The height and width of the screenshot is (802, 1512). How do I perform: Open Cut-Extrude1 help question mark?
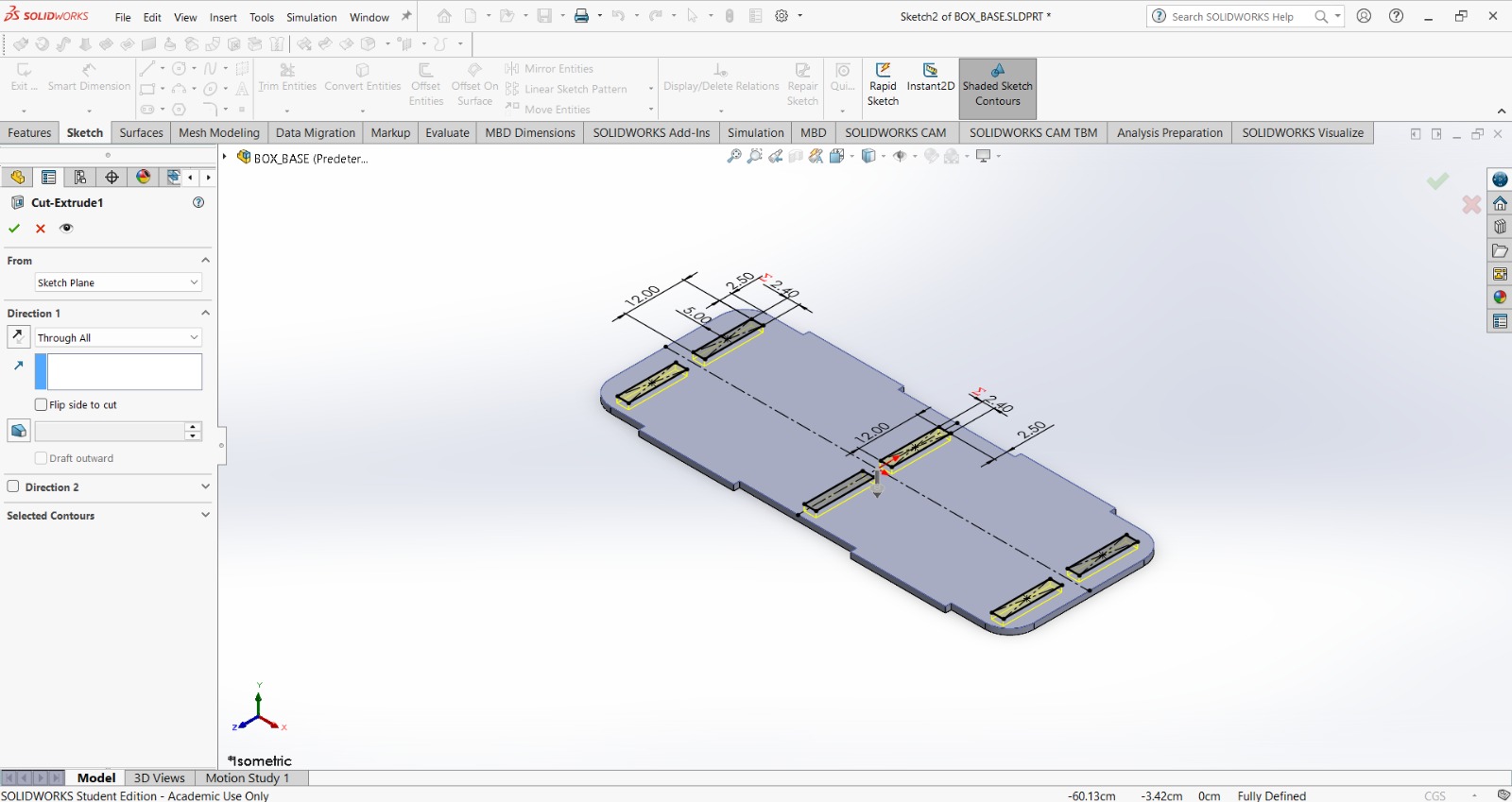pos(198,202)
